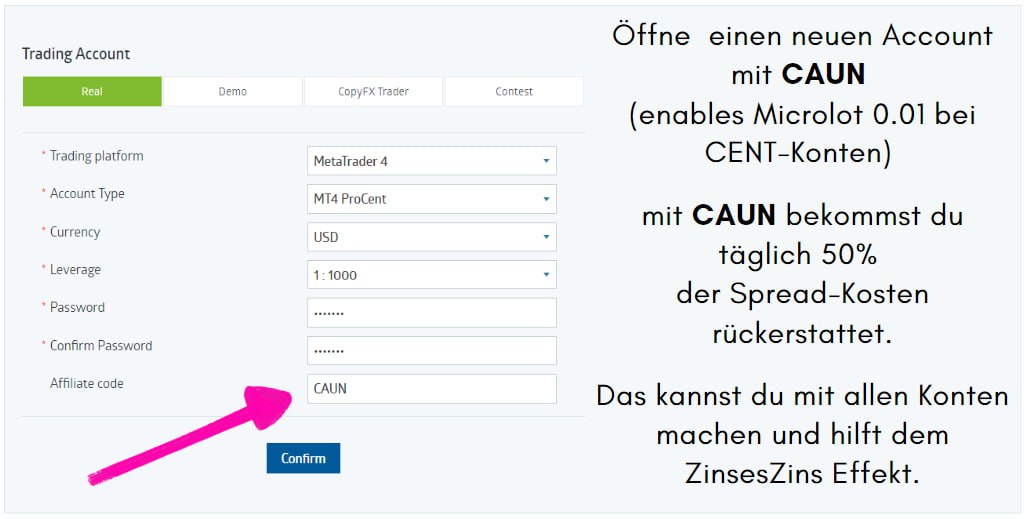Click the Confirm Password label

tap(101, 346)
